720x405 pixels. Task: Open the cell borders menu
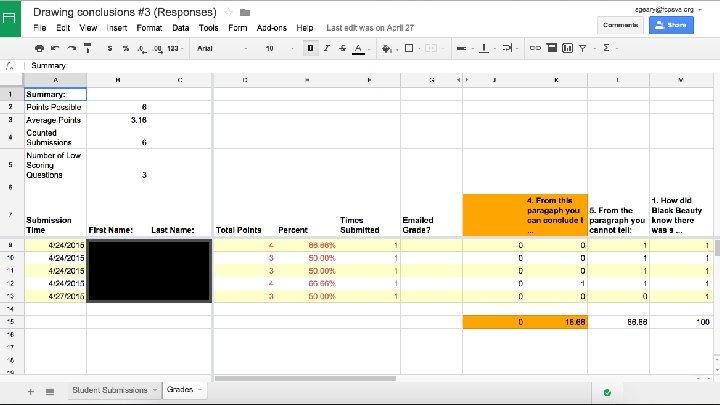[409, 48]
